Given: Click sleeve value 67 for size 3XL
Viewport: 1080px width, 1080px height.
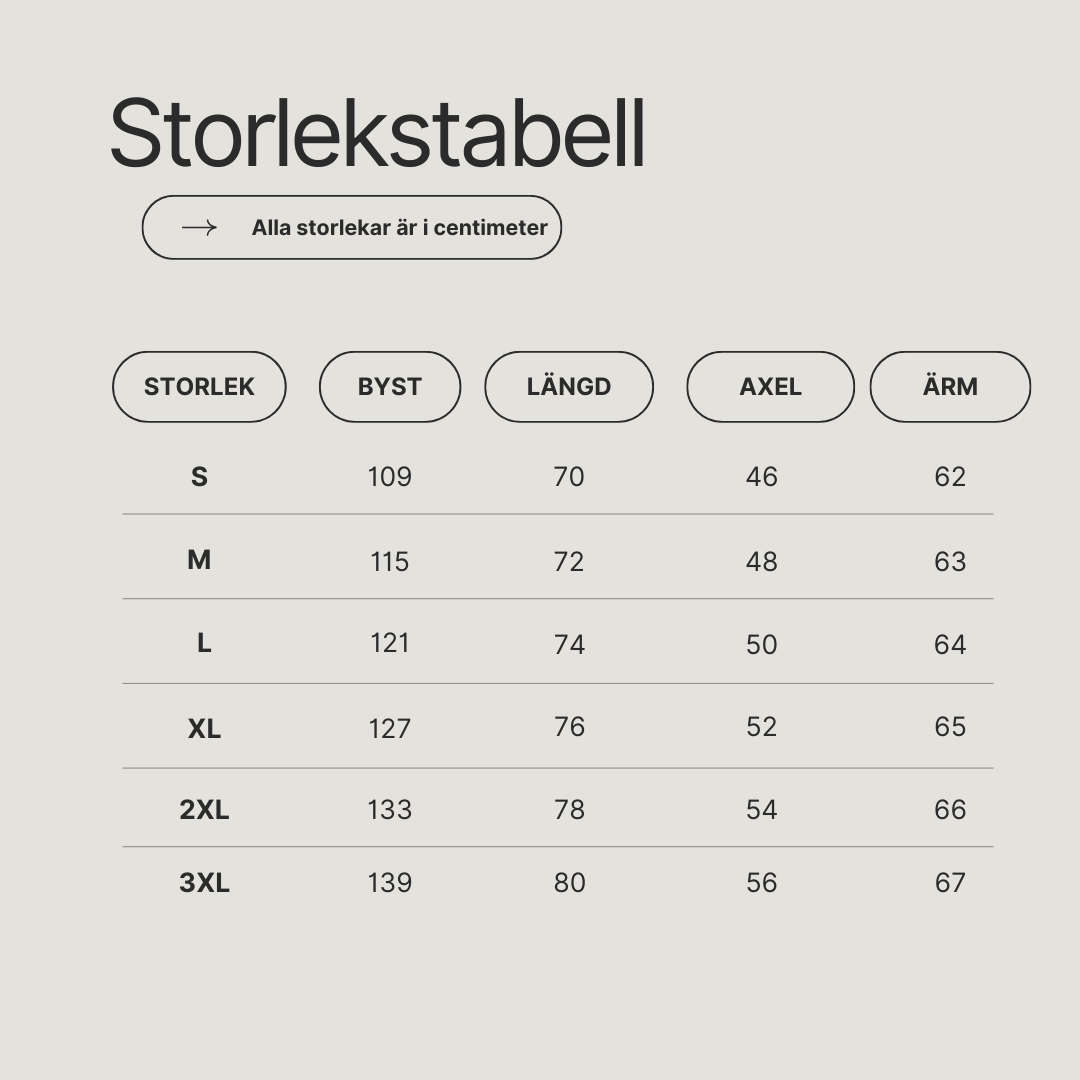Looking at the screenshot, I should pyautogui.click(x=951, y=883).
